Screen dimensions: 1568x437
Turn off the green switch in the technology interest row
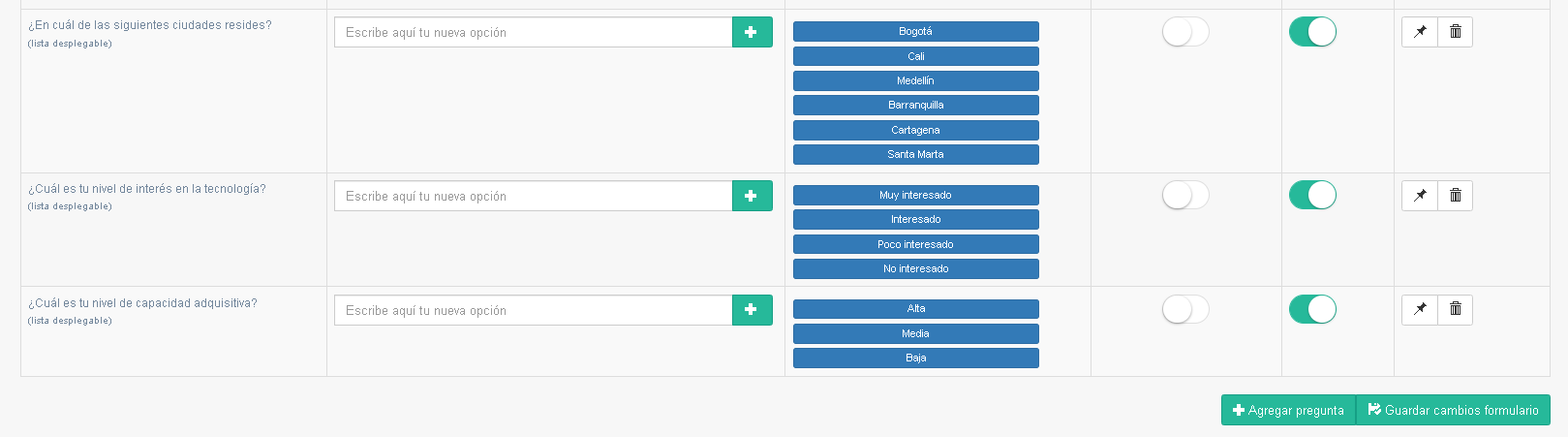coord(1312,196)
